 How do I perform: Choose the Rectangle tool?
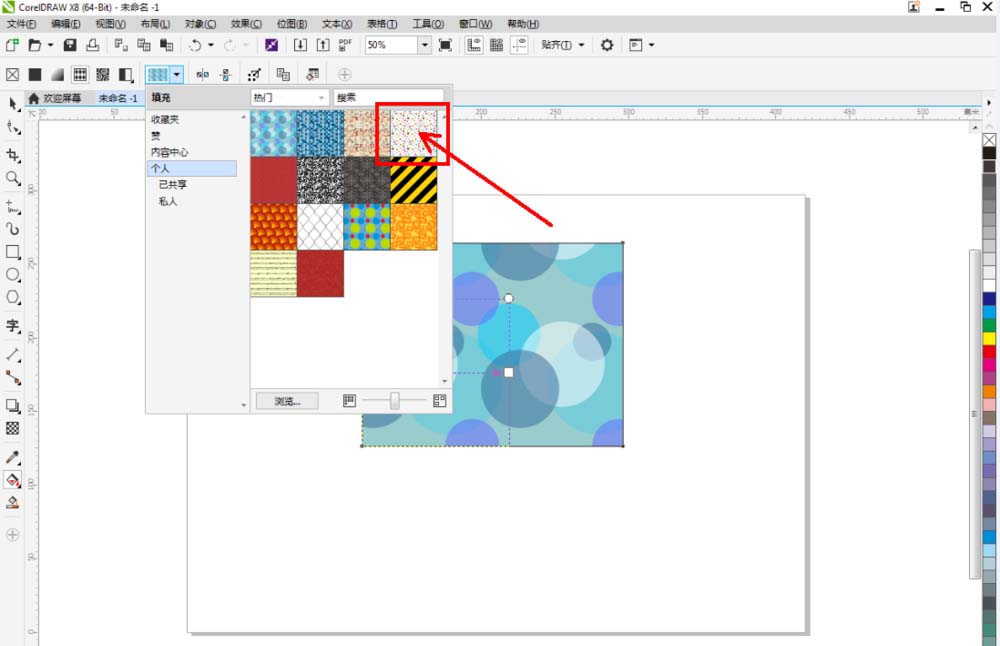(13, 252)
